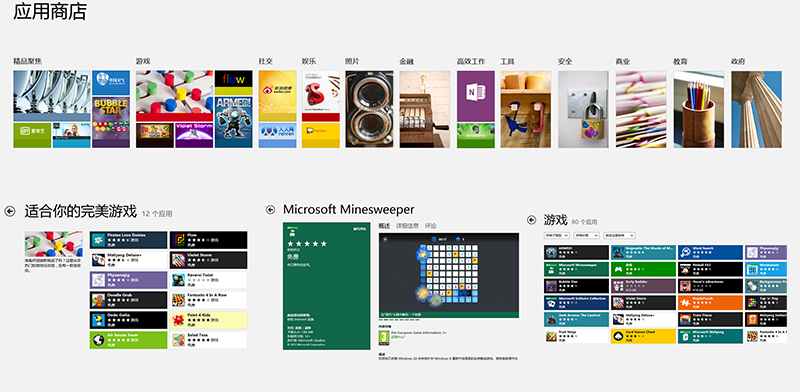Open Pinball FX2 in the 游戏 list
The height and width of the screenshot is (392, 800).
point(710,269)
